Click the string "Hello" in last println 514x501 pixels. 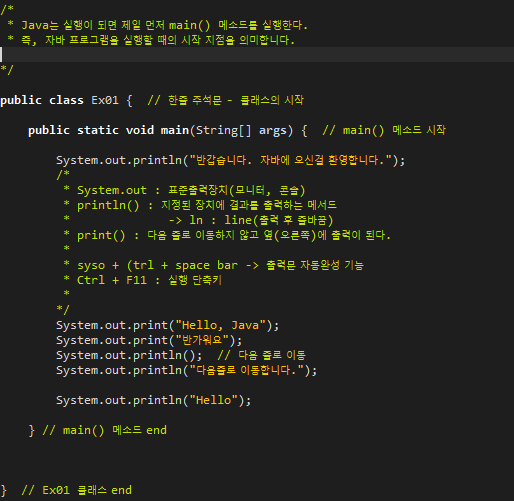214,400
